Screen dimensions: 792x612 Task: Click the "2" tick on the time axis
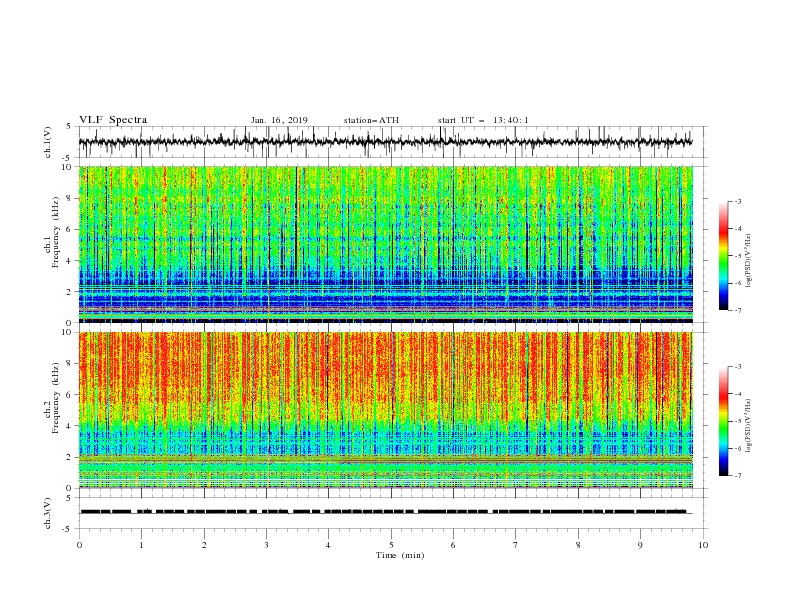pyautogui.click(x=204, y=545)
